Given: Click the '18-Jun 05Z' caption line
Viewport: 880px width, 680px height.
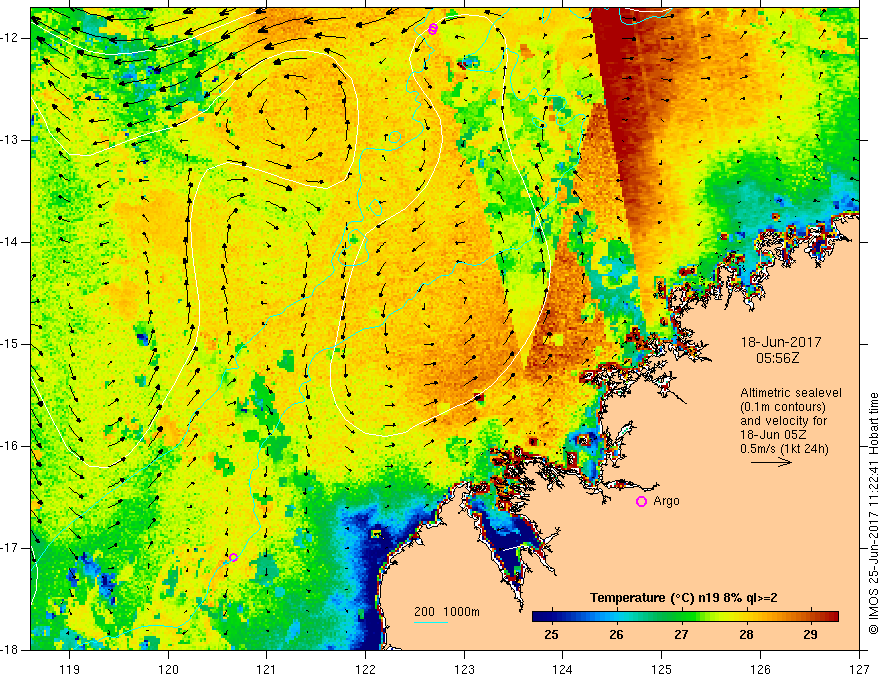Looking at the screenshot, I should pyautogui.click(x=776, y=435).
